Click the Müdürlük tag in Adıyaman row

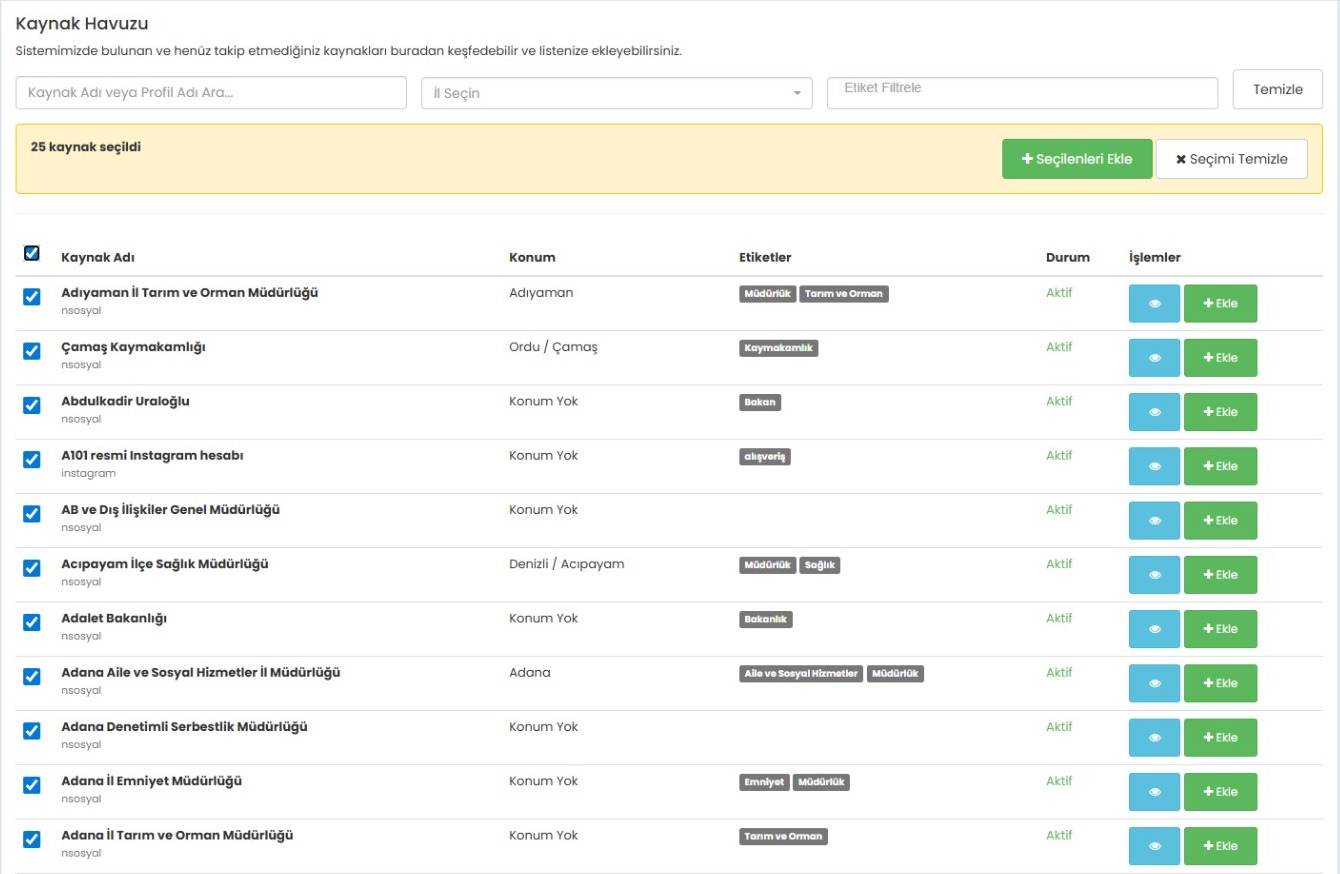[767, 294]
